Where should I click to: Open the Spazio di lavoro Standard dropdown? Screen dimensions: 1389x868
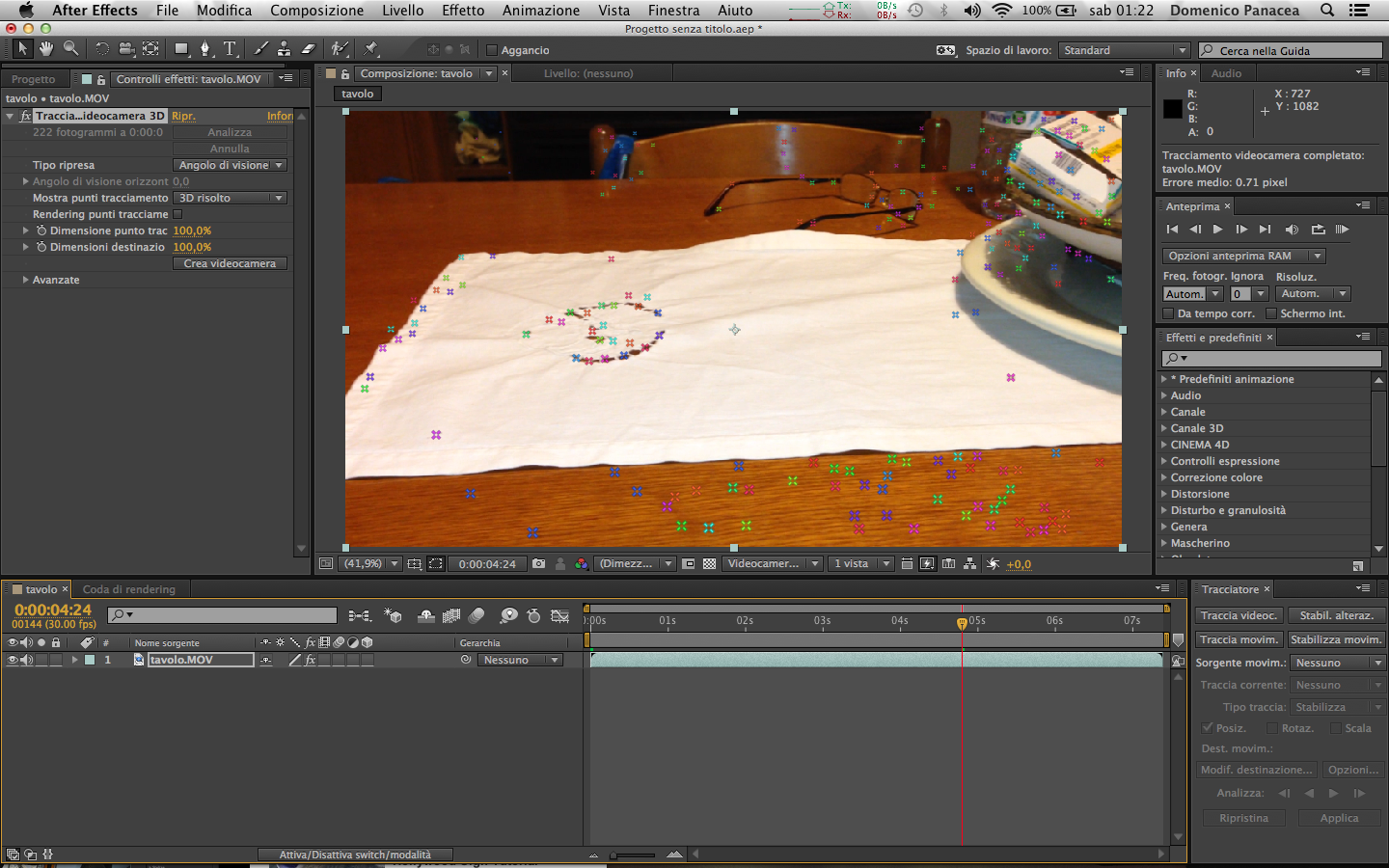pyautogui.click(x=1124, y=50)
